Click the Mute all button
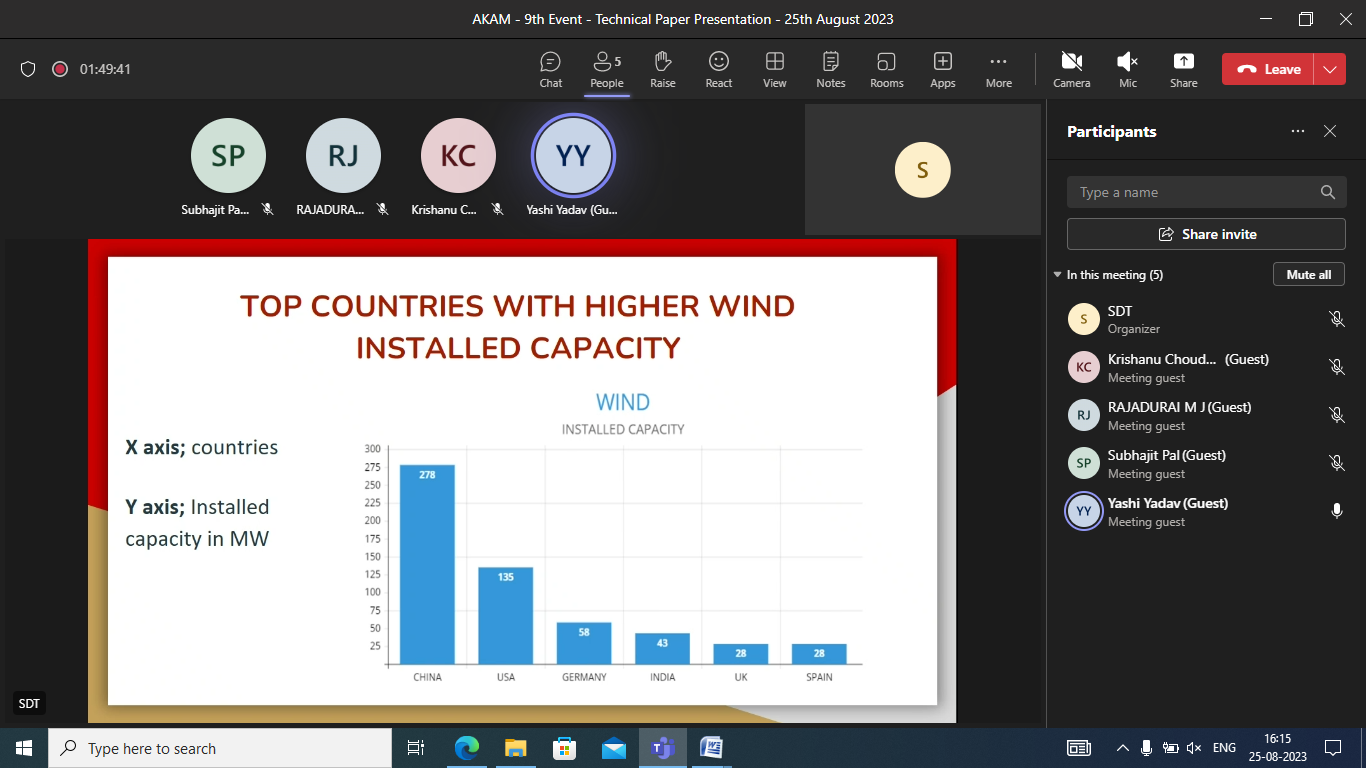 (1308, 274)
